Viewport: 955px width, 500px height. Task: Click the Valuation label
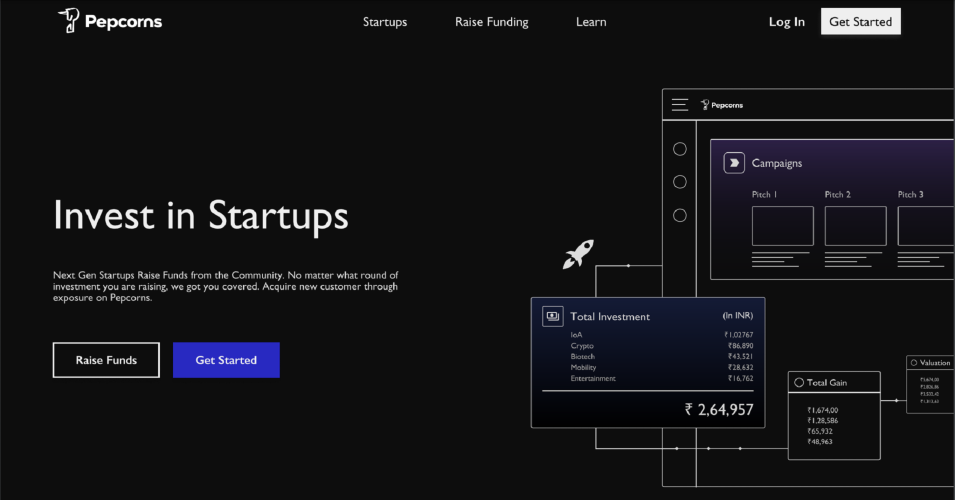(x=934, y=362)
